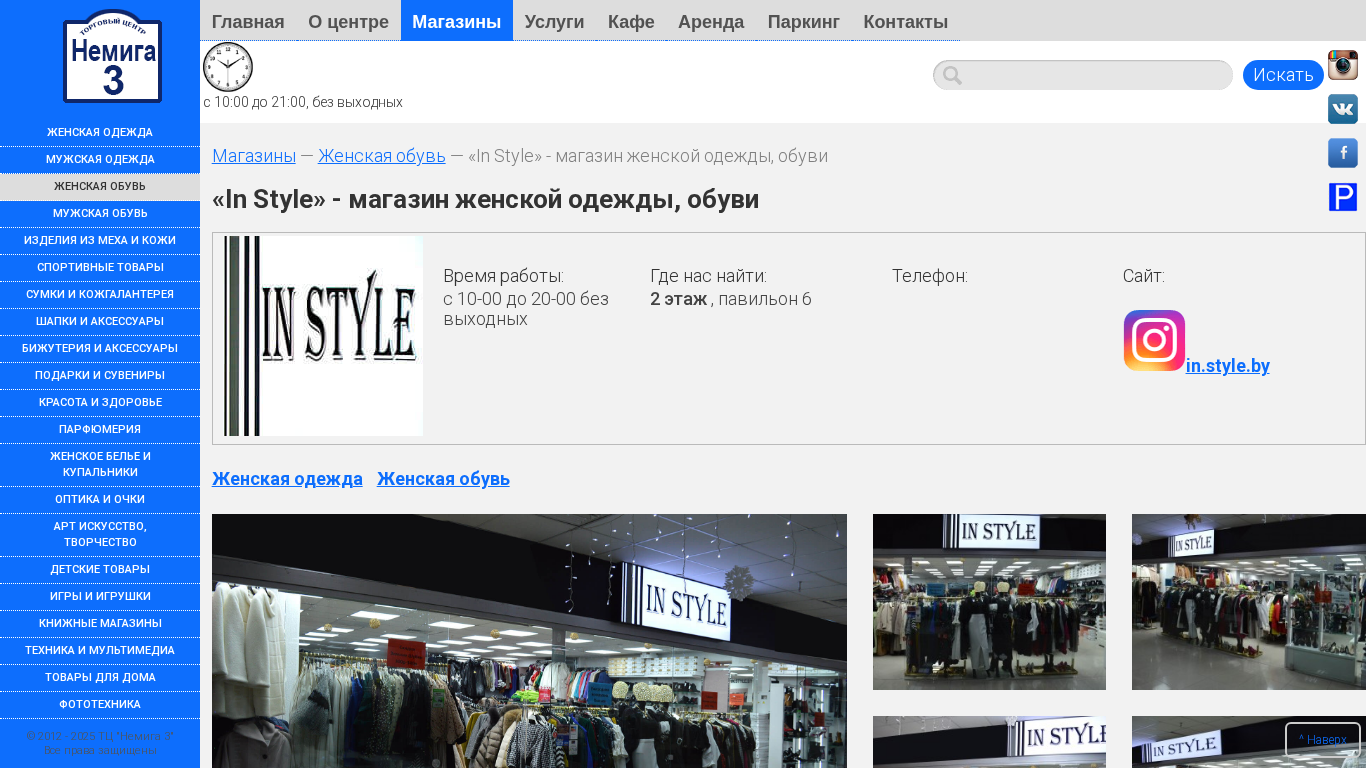Select Сумки и кожгалантерея category

point(100,295)
